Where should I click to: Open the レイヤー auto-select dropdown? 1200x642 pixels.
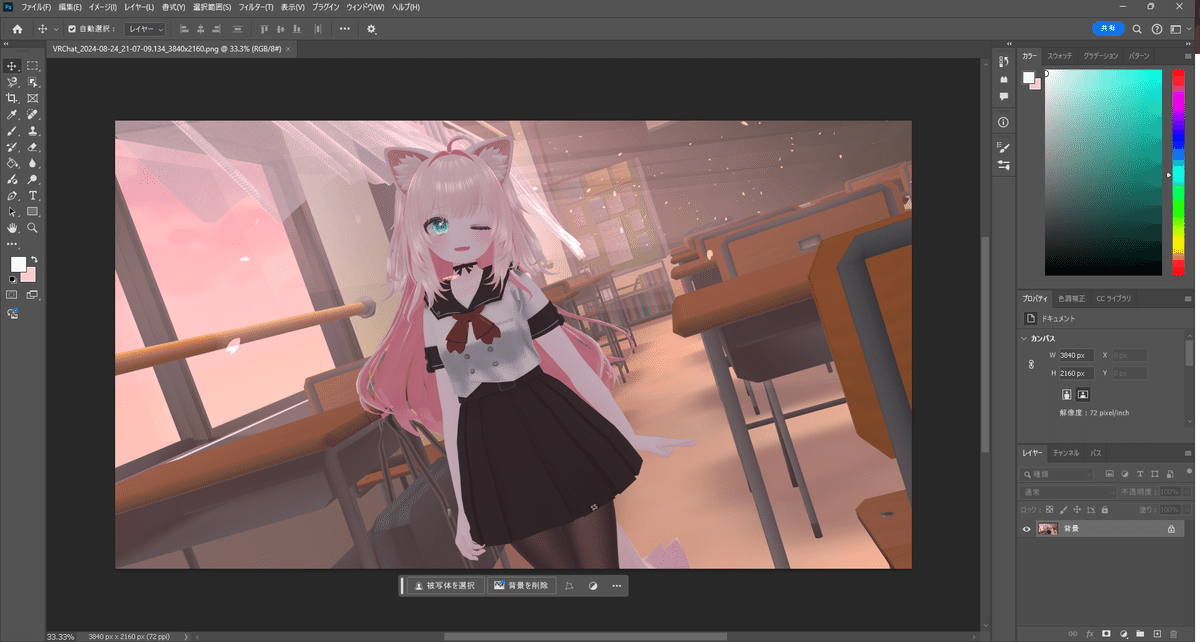[x=146, y=29]
